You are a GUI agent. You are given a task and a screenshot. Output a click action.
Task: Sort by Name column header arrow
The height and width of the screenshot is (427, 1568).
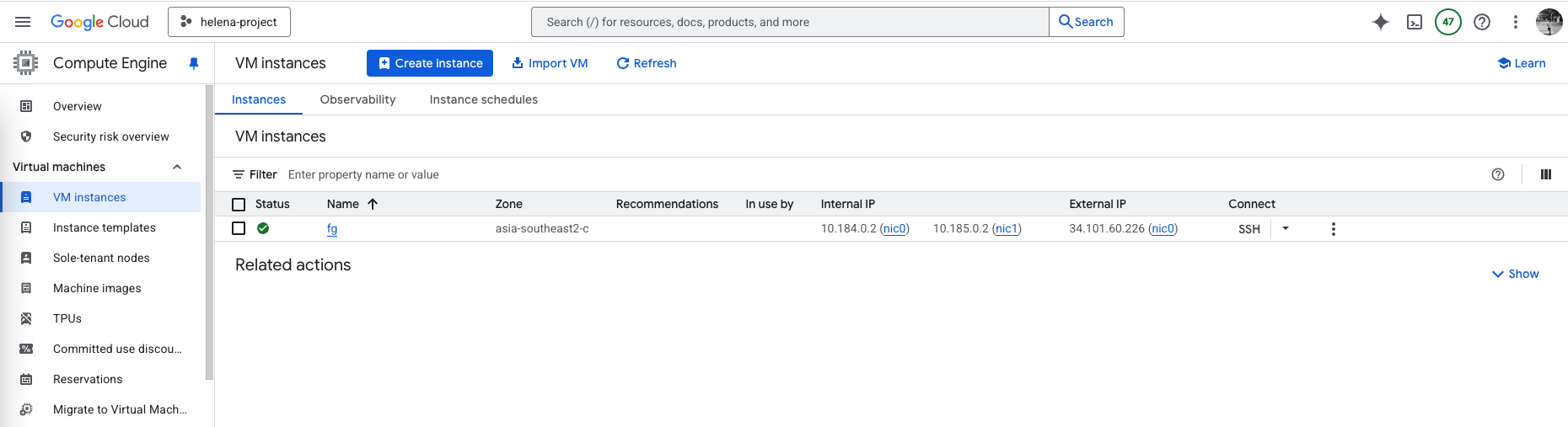(373, 204)
